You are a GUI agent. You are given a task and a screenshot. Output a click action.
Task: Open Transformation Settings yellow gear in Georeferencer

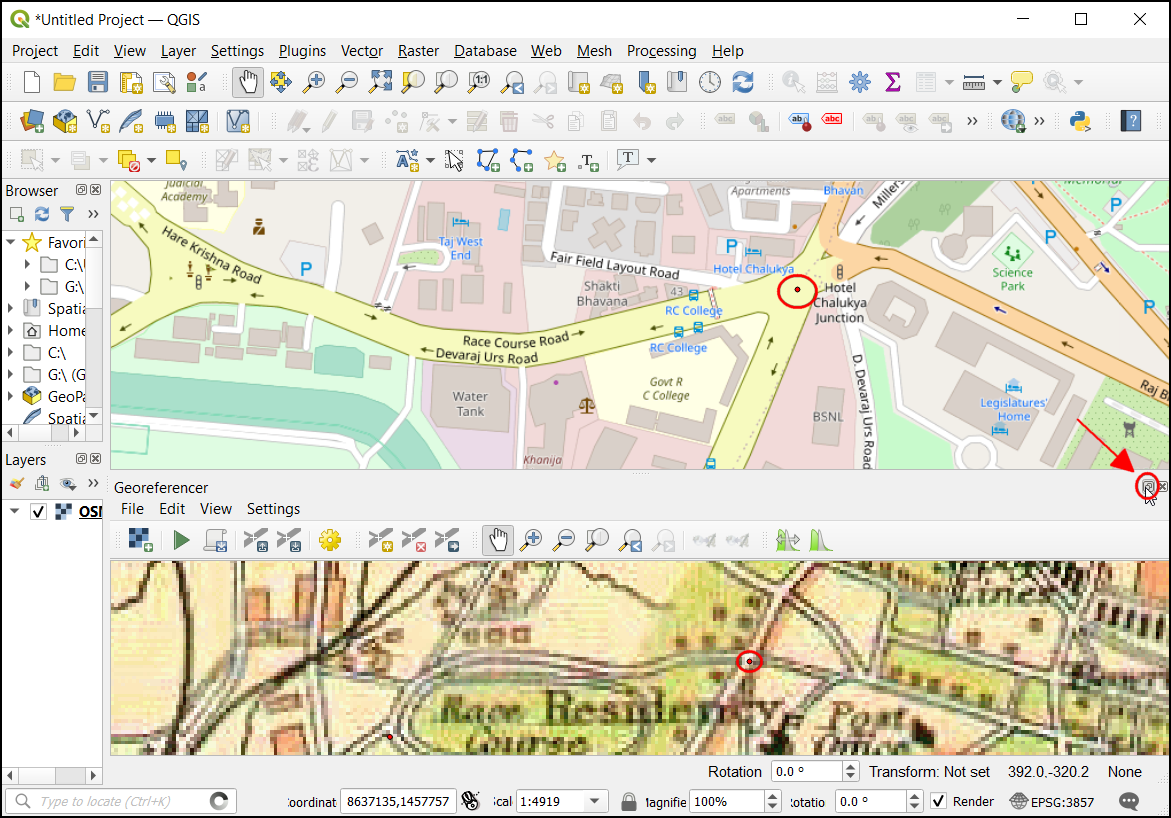pyautogui.click(x=329, y=539)
